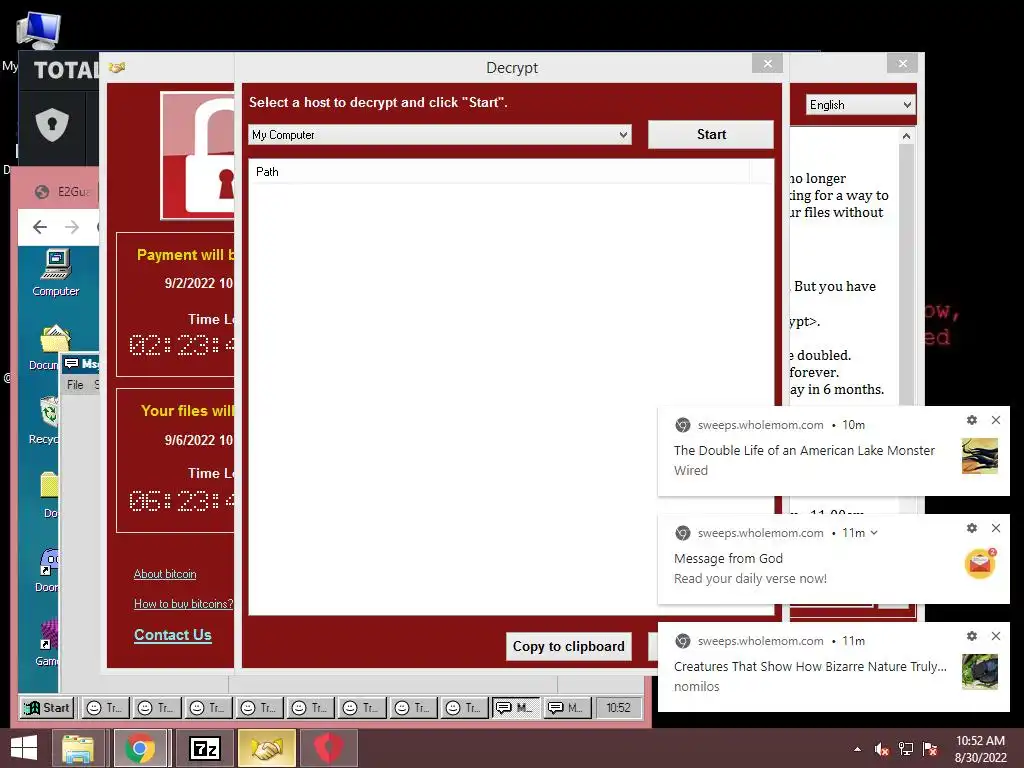Viewport: 1024px width, 768px height.
Task: Open settings gear on Lake Monster notification
Action: (x=972, y=420)
